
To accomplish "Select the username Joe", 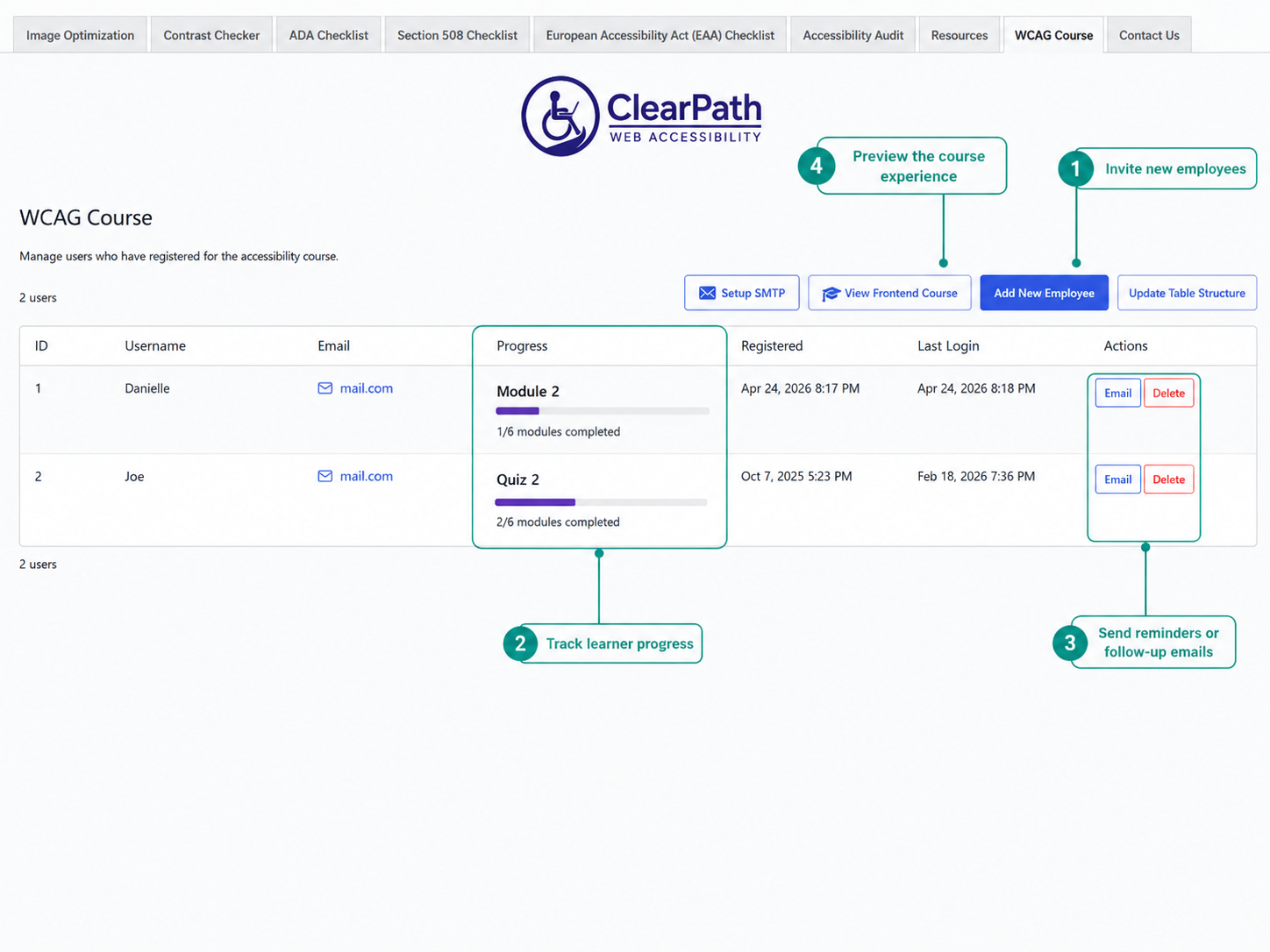I will point(134,476).
